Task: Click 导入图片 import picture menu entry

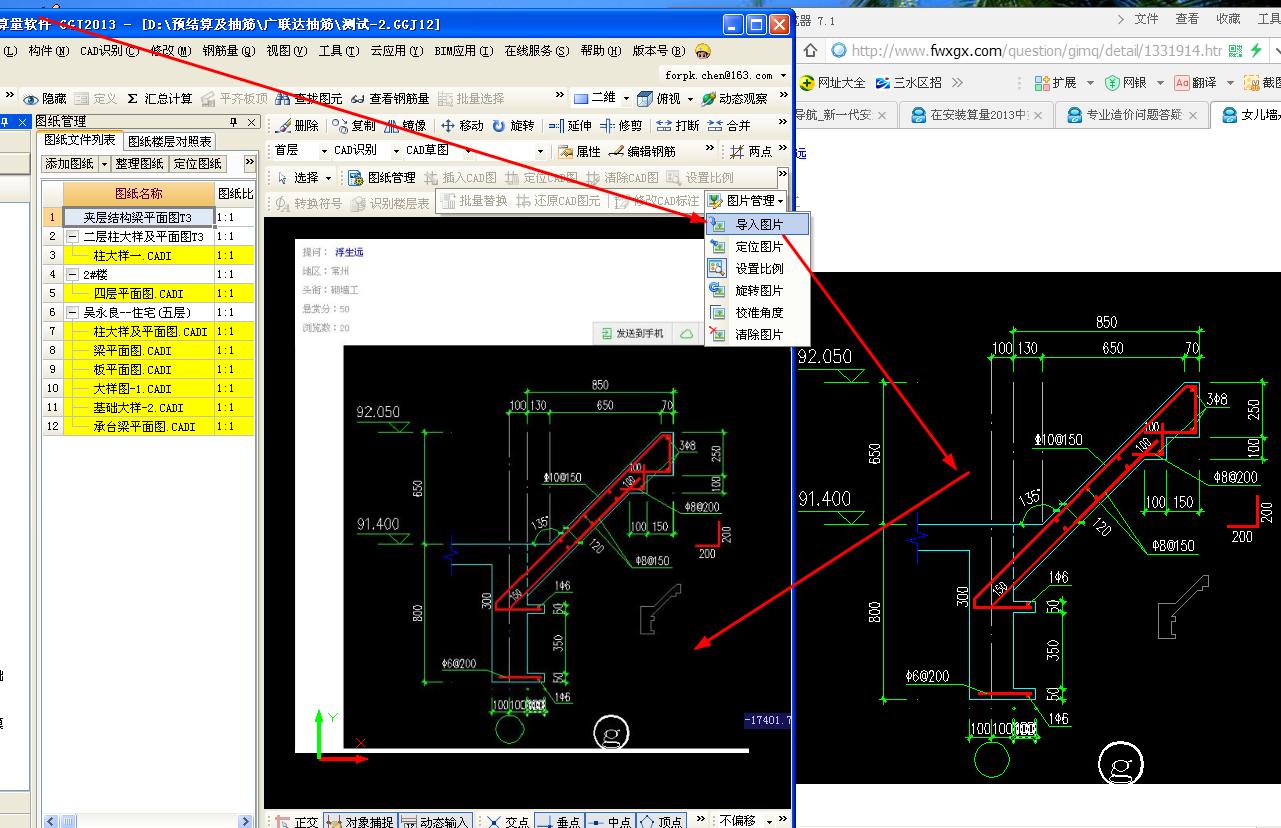Action: tap(758, 225)
